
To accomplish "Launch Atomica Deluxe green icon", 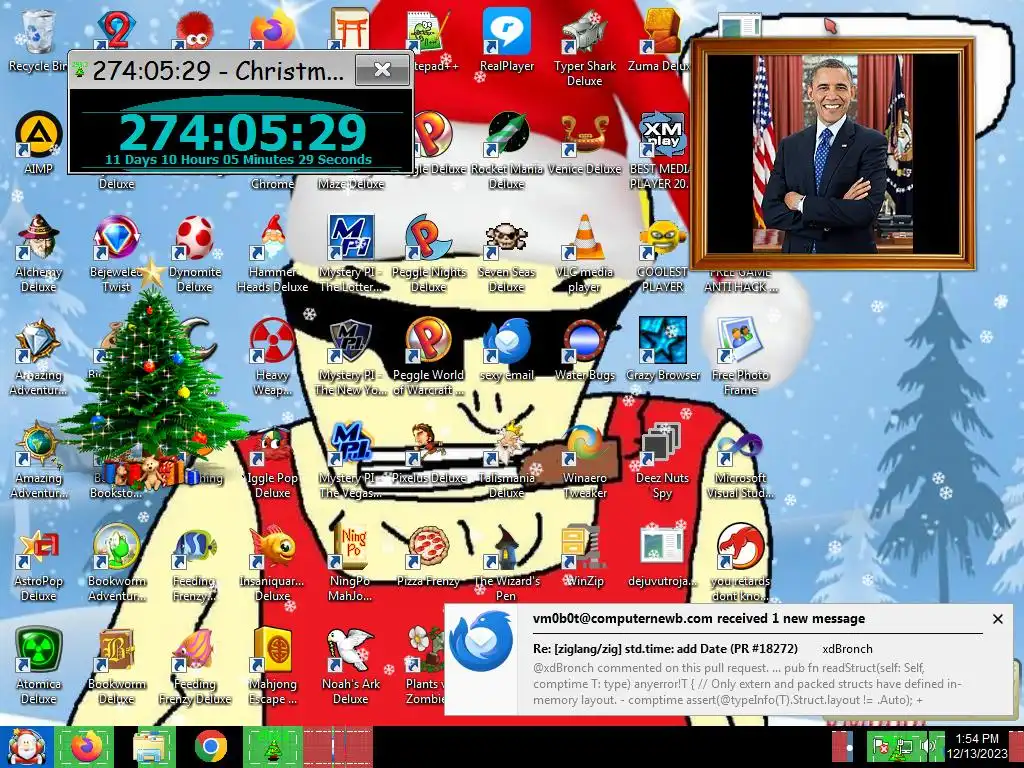I will [39, 666].
